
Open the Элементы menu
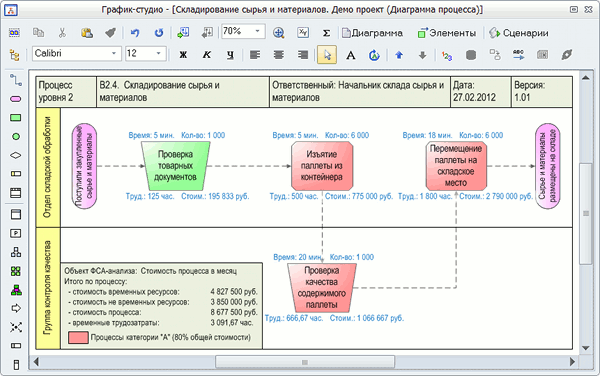tap(447, 33)
